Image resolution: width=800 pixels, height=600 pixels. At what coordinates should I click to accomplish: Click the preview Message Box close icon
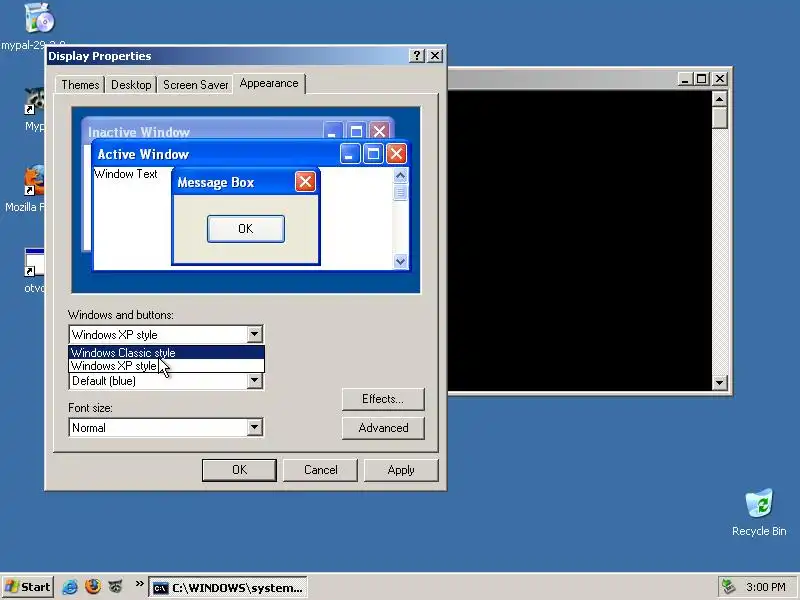pyautogui.click(x=305, y=182)
